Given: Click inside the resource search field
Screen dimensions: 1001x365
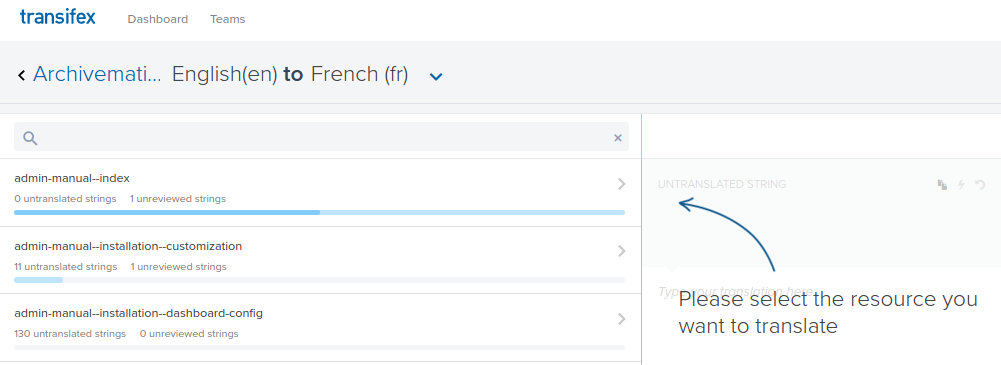Looking at the screenshot, I should point(321,137).
